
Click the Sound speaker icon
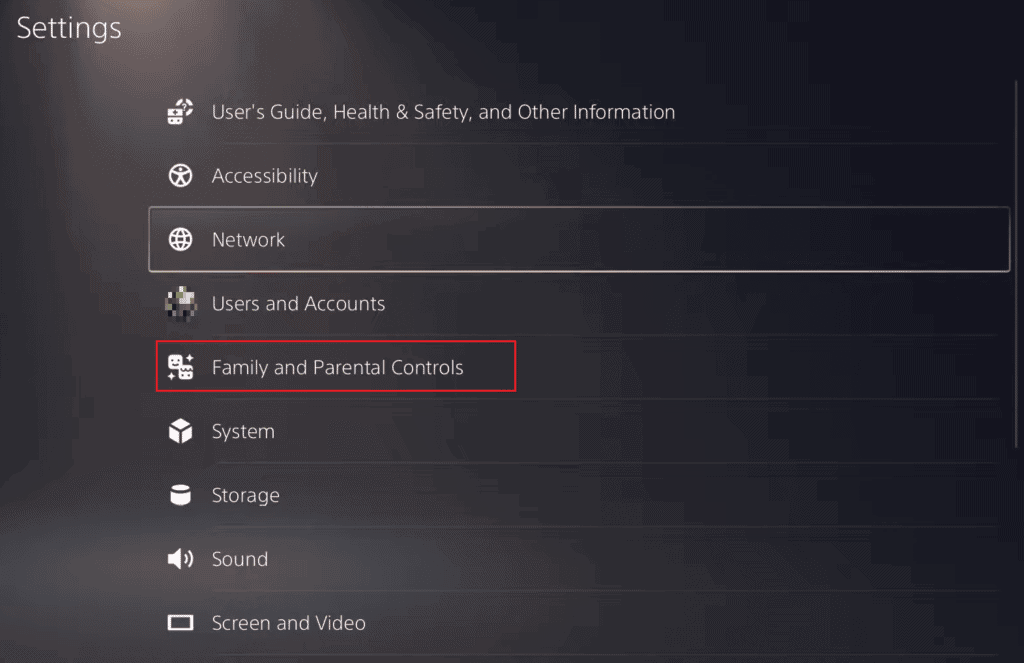click(180, 560)
